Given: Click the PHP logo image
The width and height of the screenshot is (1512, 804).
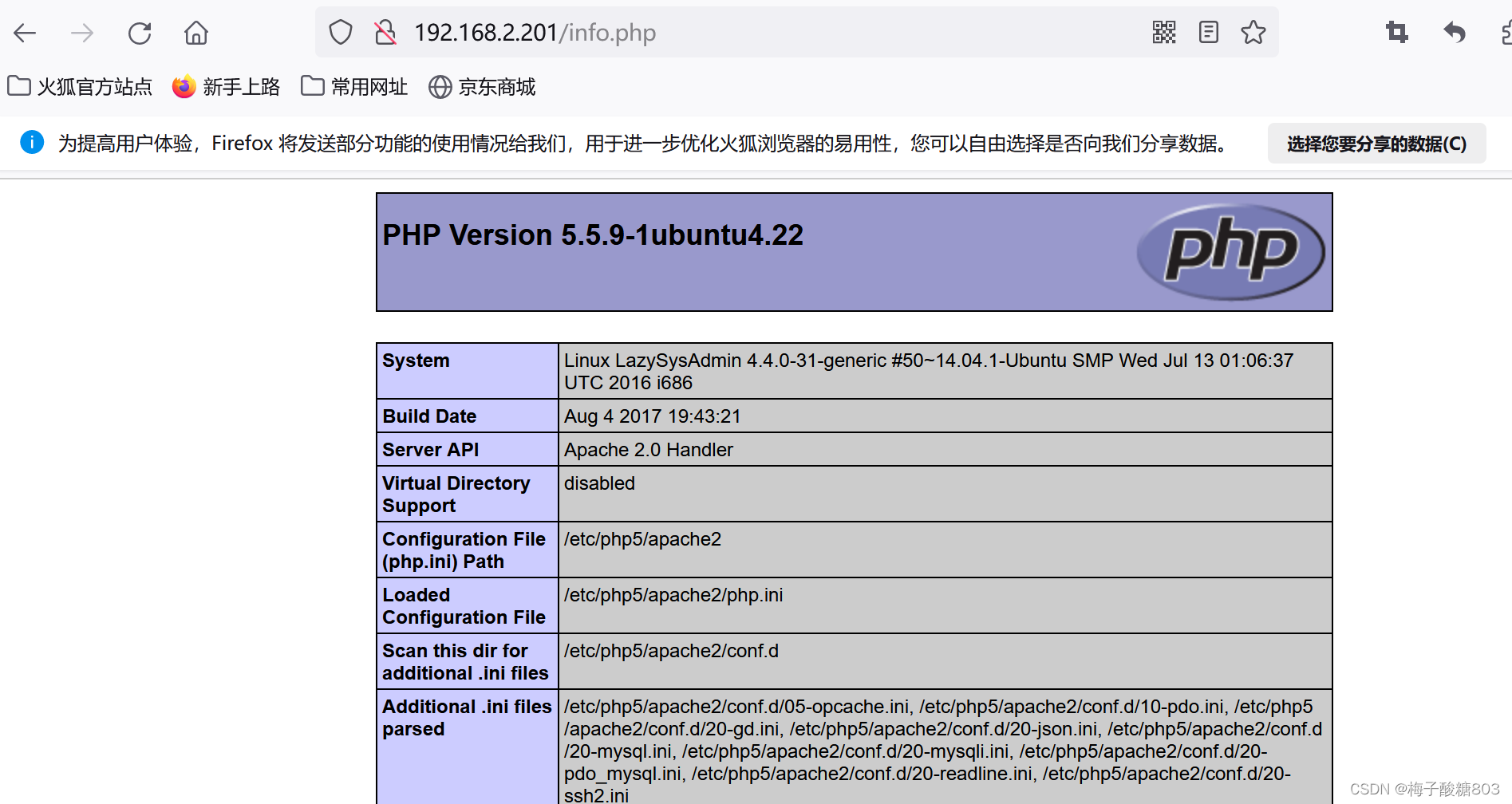Looking at the screenshot, I should (1230, 252).
